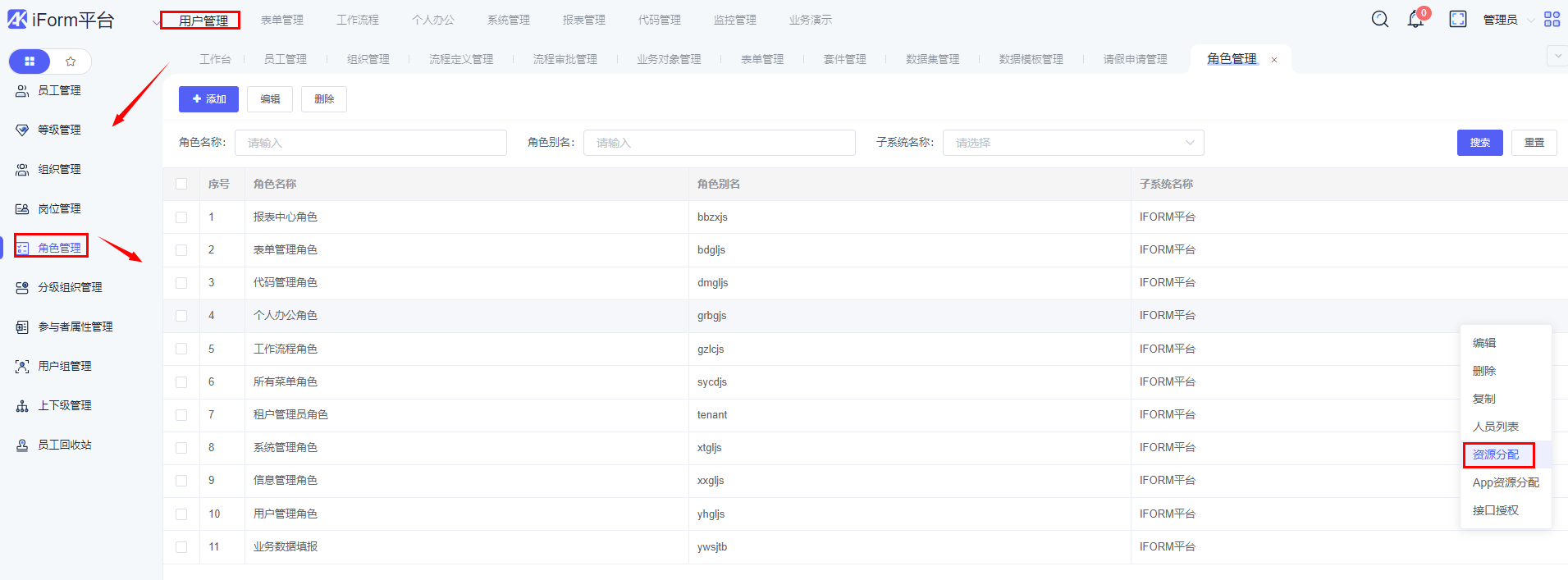Tick the checkbox for 系统管理角色 row

pyautogui.click(x=181, y=448)
